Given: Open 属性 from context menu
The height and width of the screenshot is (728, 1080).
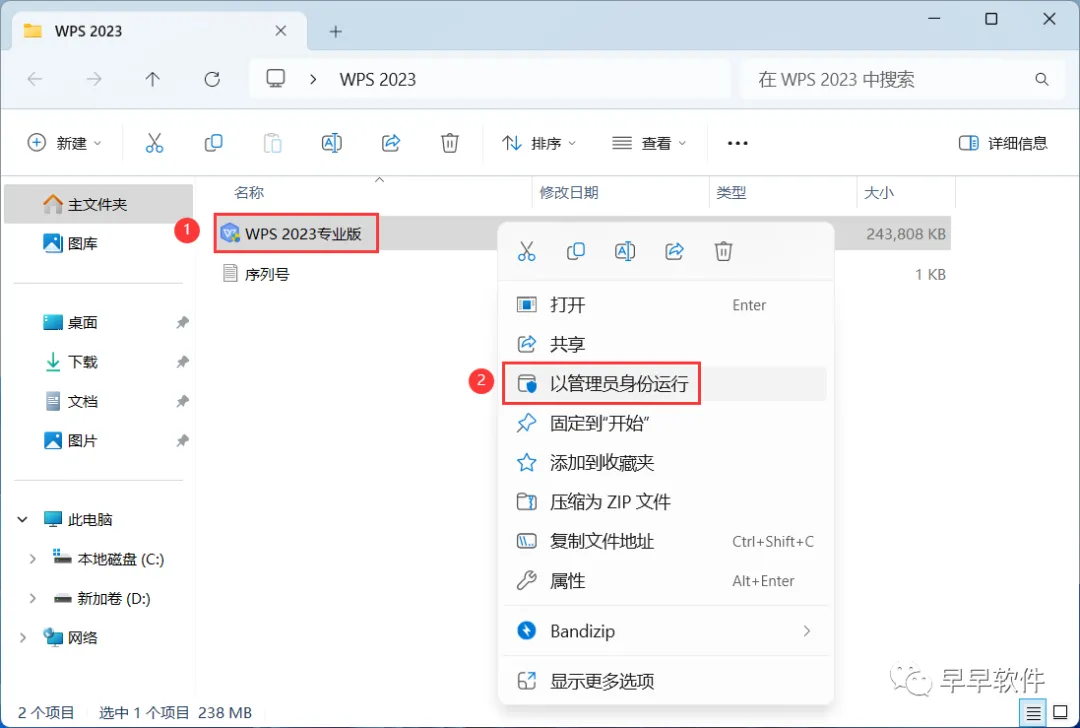Looking at the screenshot, I should click(x=665, y=581).
